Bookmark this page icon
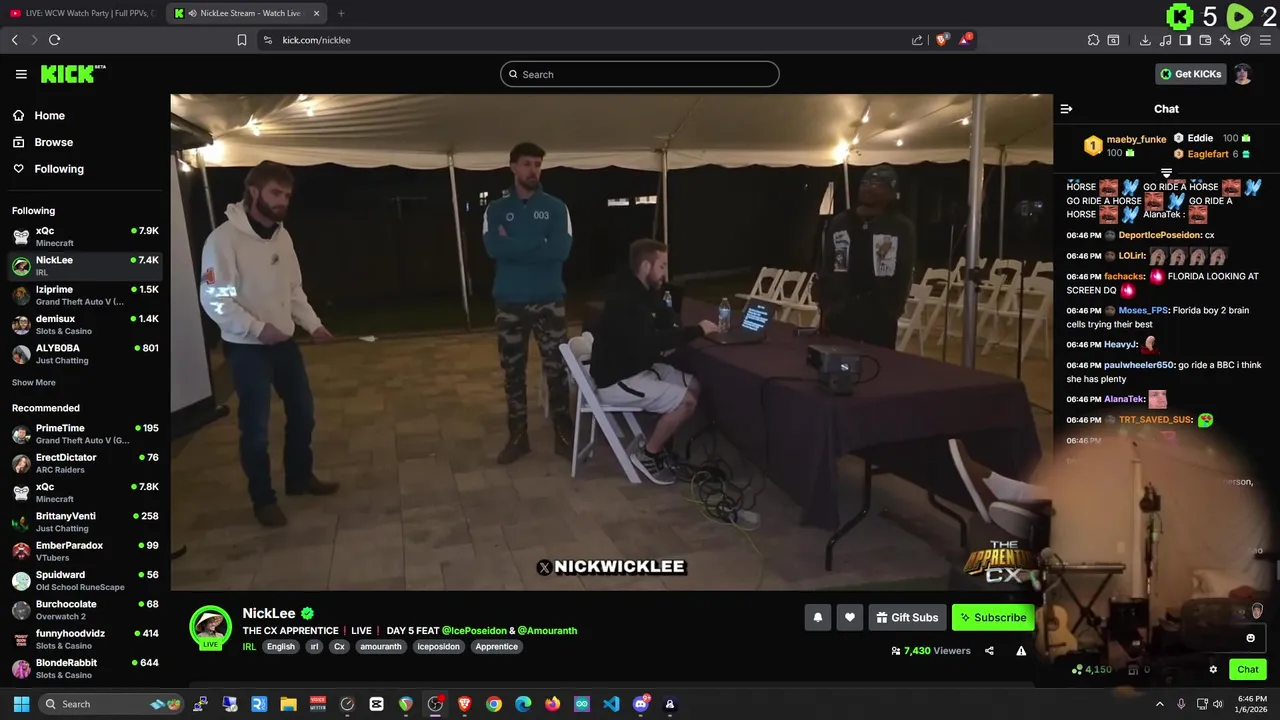This screenshot has width=1280, height=720. (x=242, y=40)
